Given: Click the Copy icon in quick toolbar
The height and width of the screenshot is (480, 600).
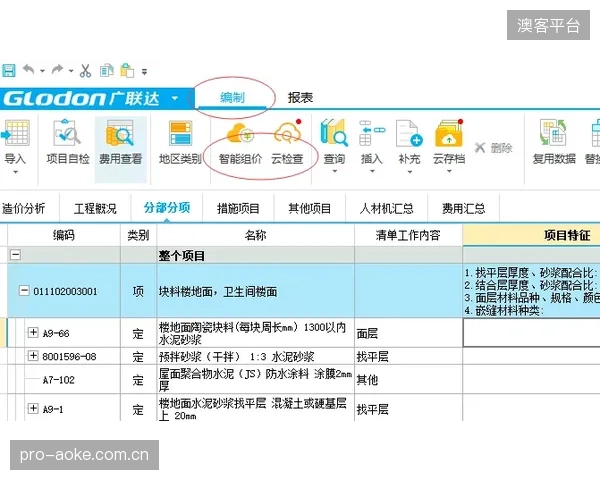Looking at the screenshot, I should click(x=106, y=71).
